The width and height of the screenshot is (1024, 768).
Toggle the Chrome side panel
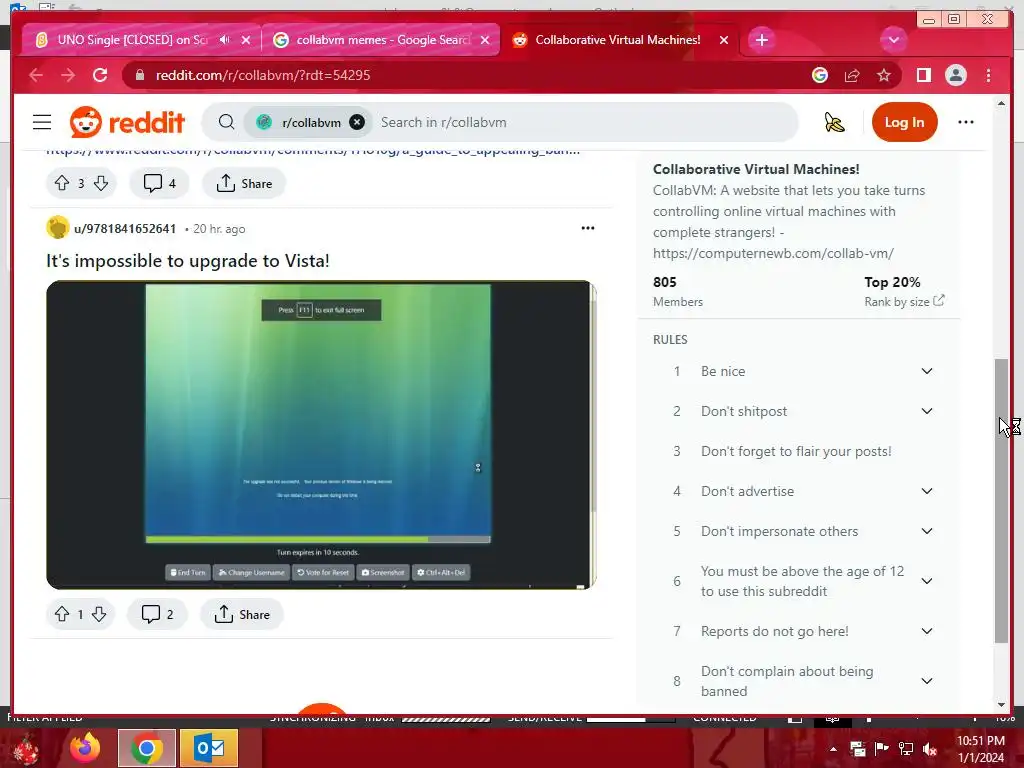coord(923,75)
